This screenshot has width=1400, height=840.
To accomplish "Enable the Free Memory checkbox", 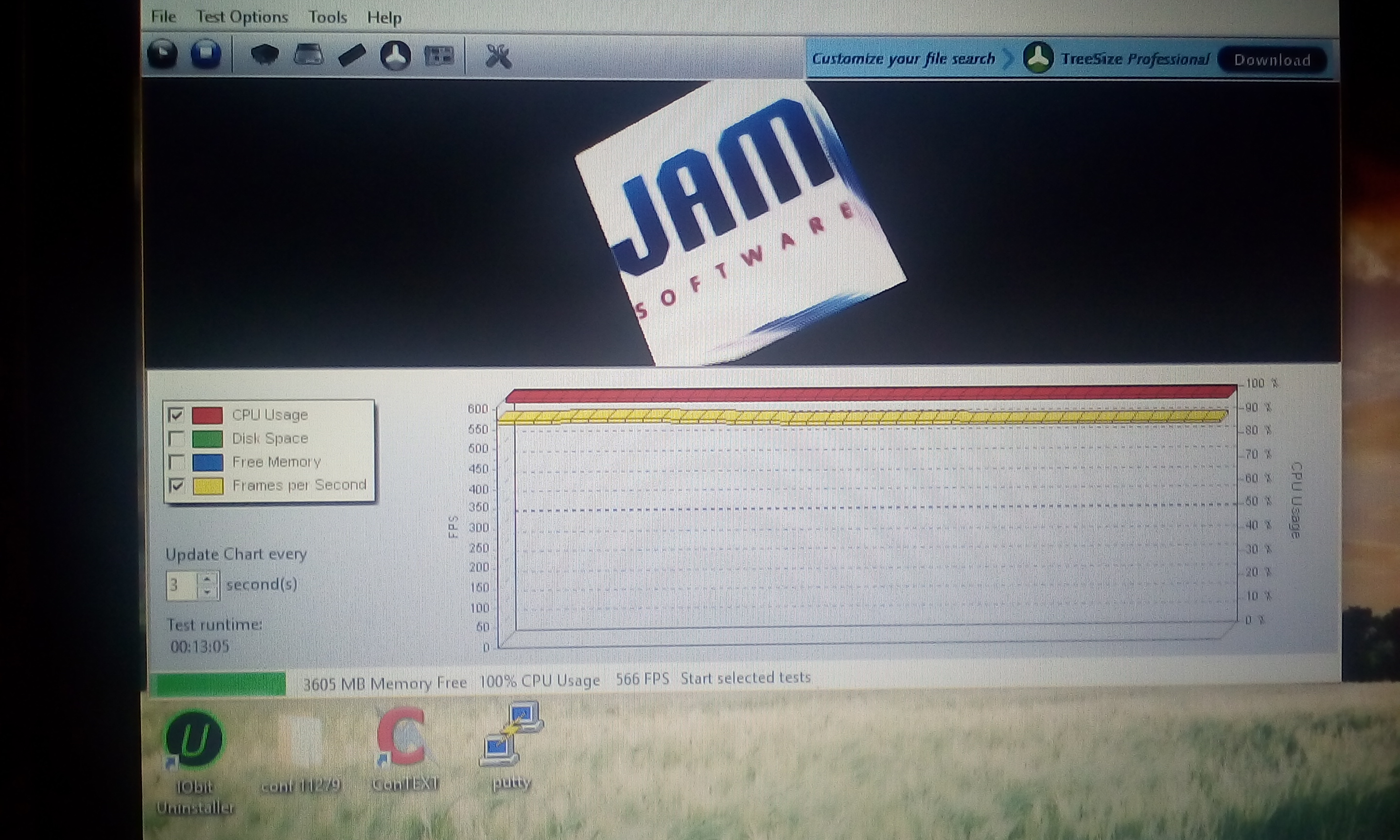I will click(x=176, y=462).
